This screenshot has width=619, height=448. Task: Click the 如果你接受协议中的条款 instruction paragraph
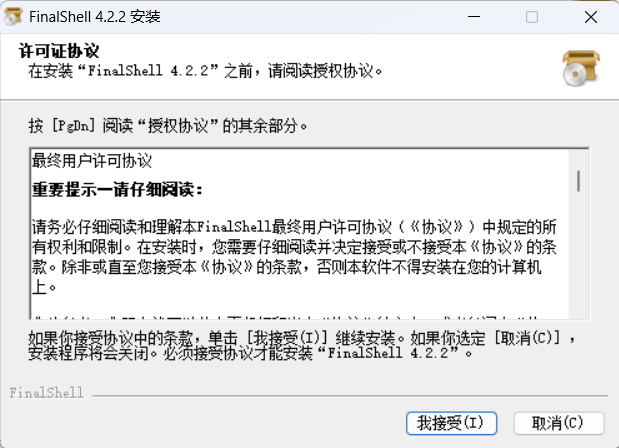pos(302,345)
